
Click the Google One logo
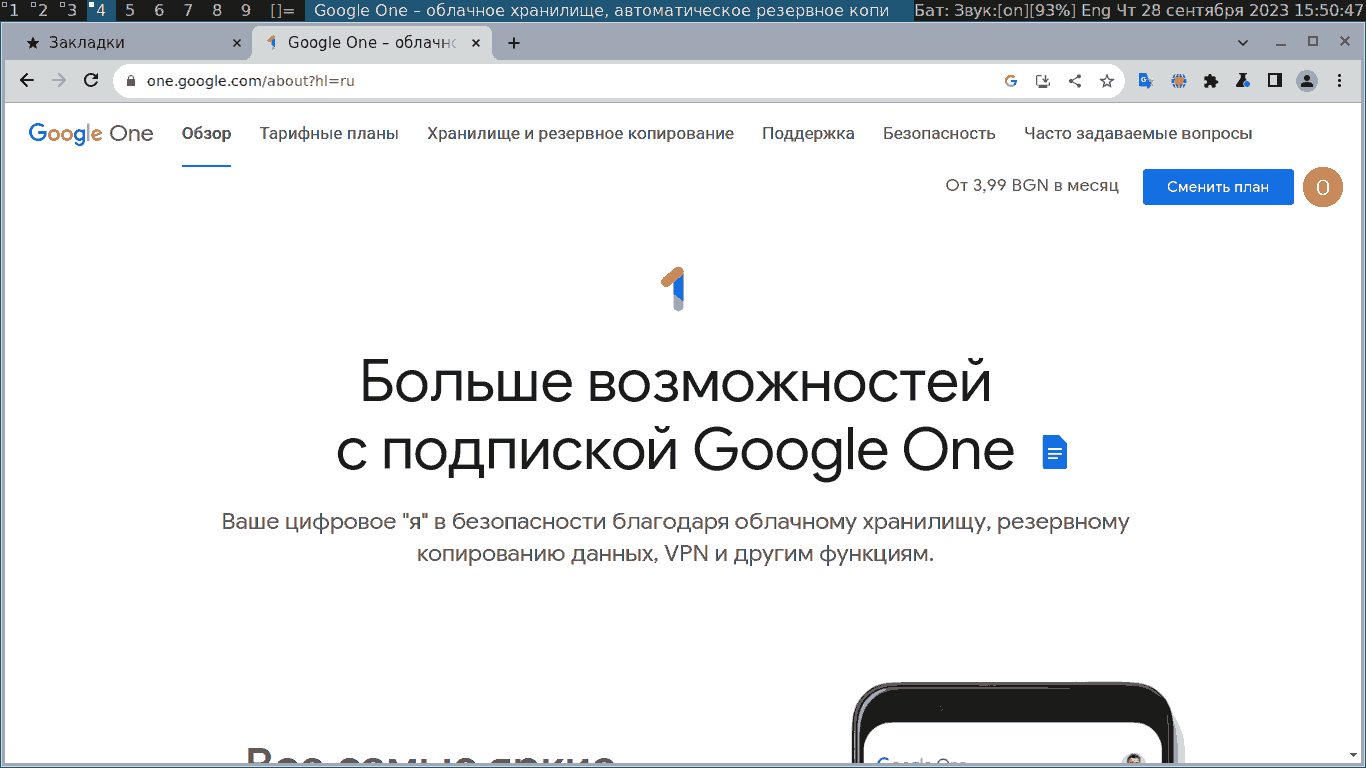(x=90, y=133)
